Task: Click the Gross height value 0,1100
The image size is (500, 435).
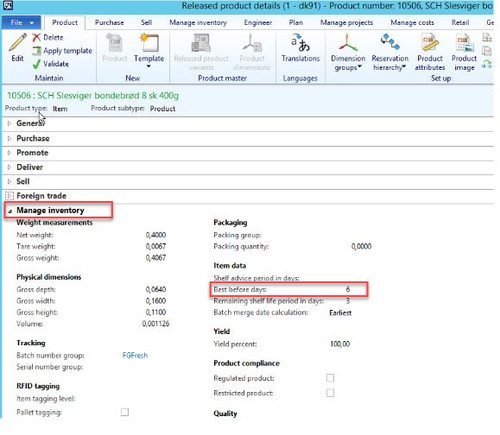Action: (x=156, y=312)
